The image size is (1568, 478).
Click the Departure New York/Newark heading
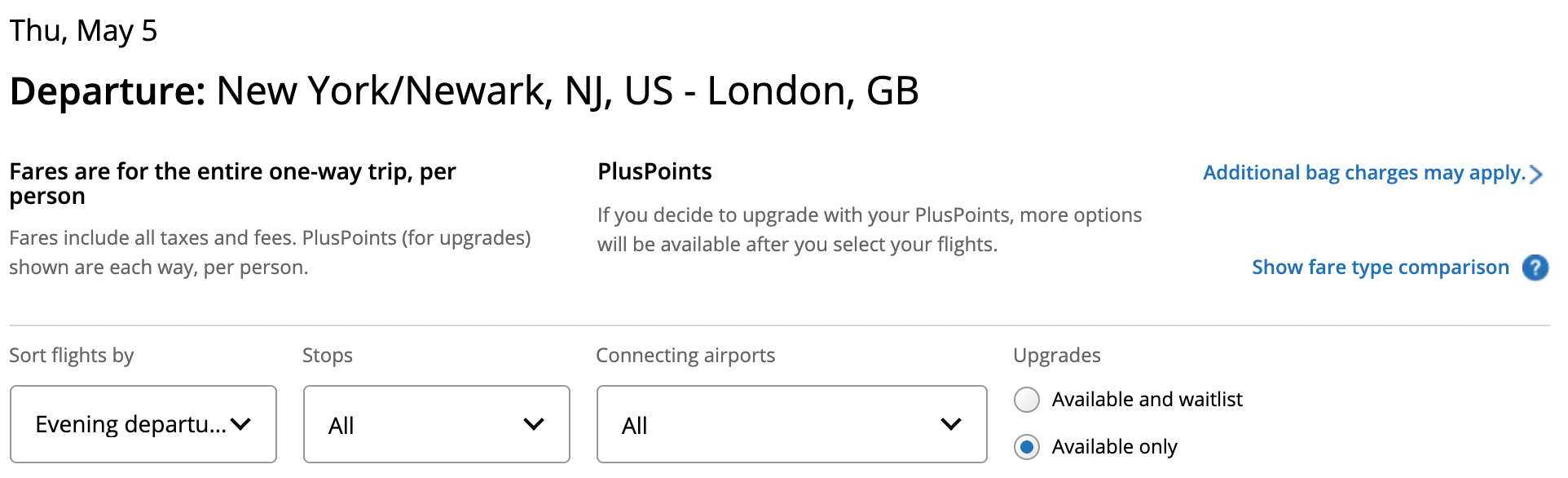465,91
